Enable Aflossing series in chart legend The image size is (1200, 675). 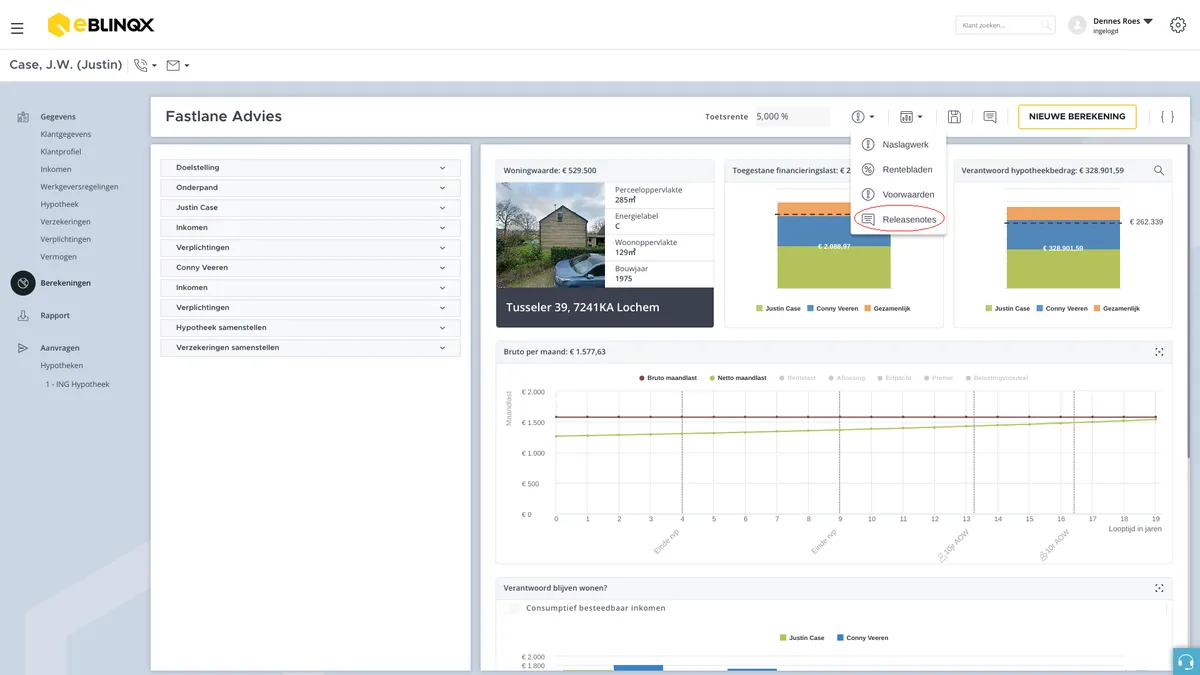pos(846,378)
